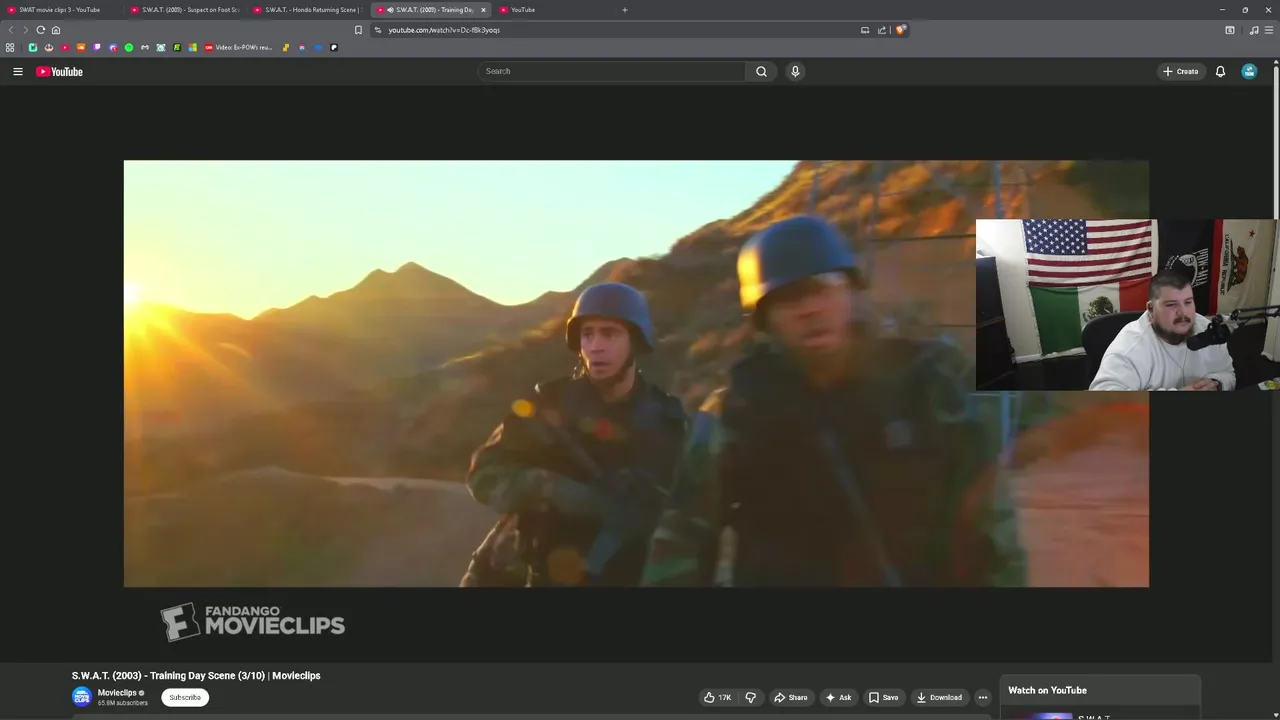
Task: Start voice search with the microphone
Action: coord(795,71)
